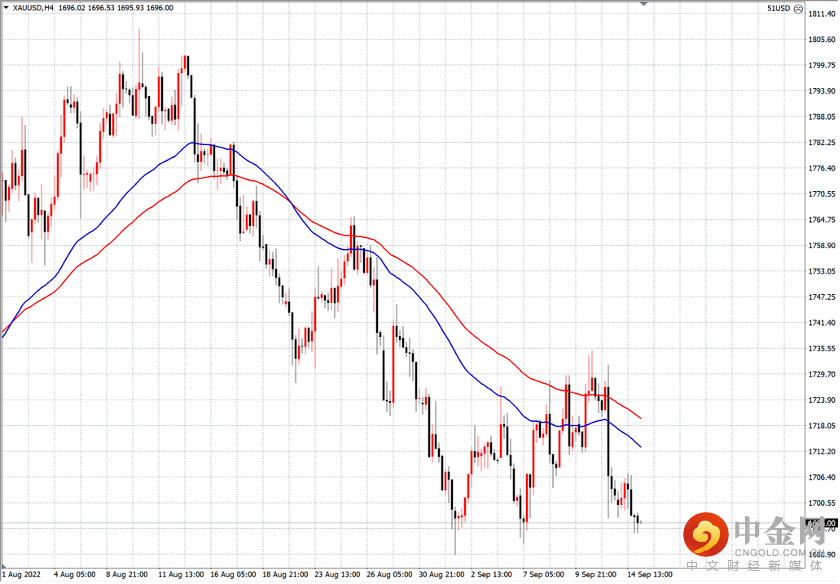840x584 pixels.
Task: Click the 23 Aug 13:00 time label
Action: click(337, 574)
